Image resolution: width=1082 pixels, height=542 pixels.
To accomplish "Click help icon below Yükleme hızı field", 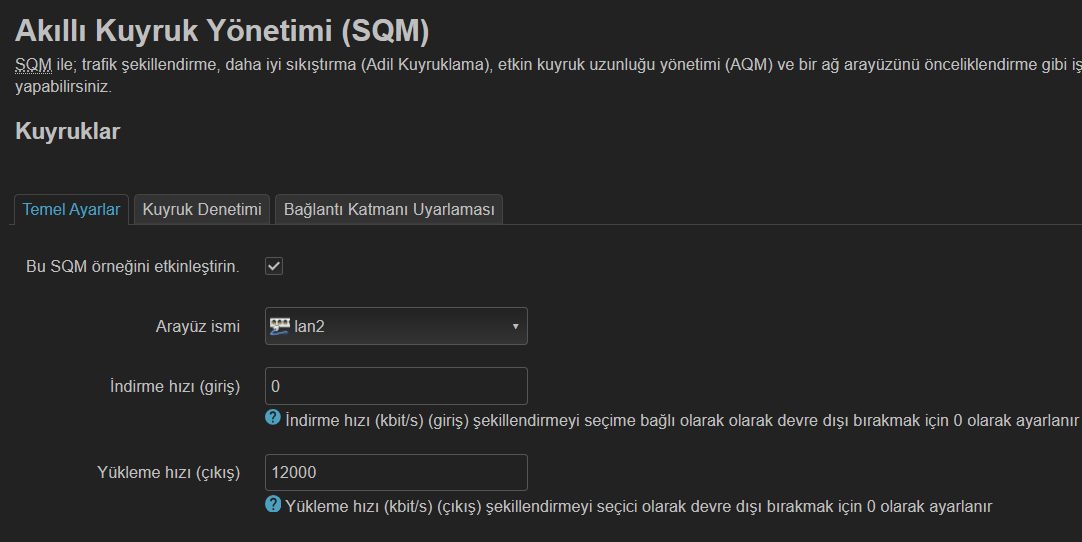I will 273,503.
